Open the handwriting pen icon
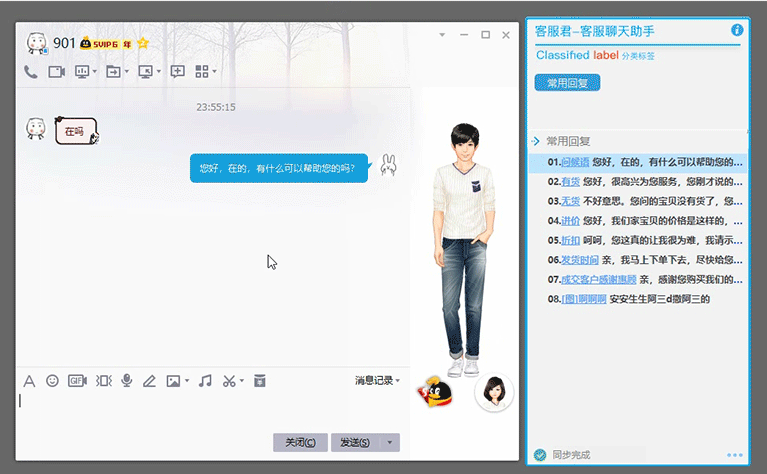 pos(149,381)
